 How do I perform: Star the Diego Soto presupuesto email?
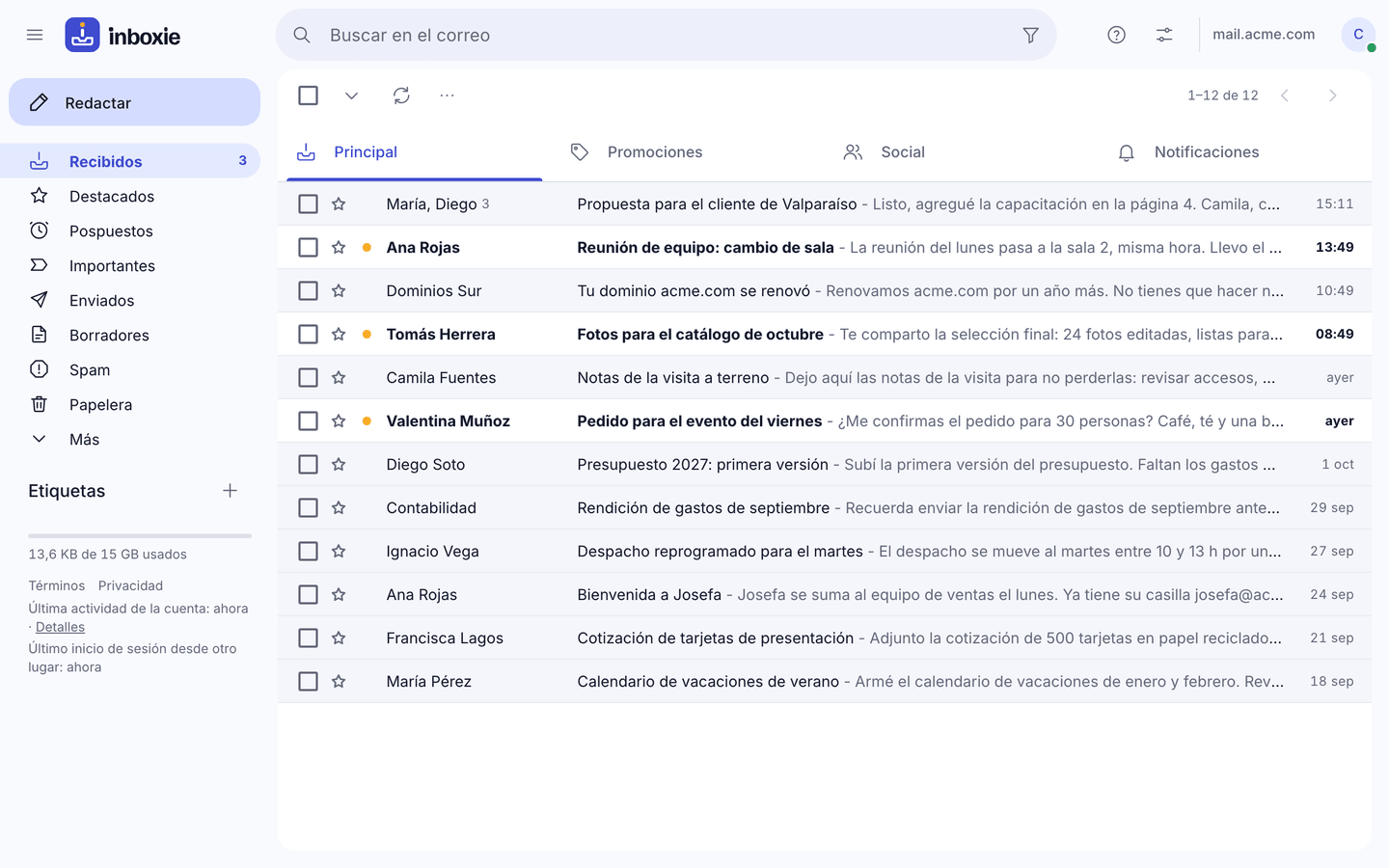(339, 465)
